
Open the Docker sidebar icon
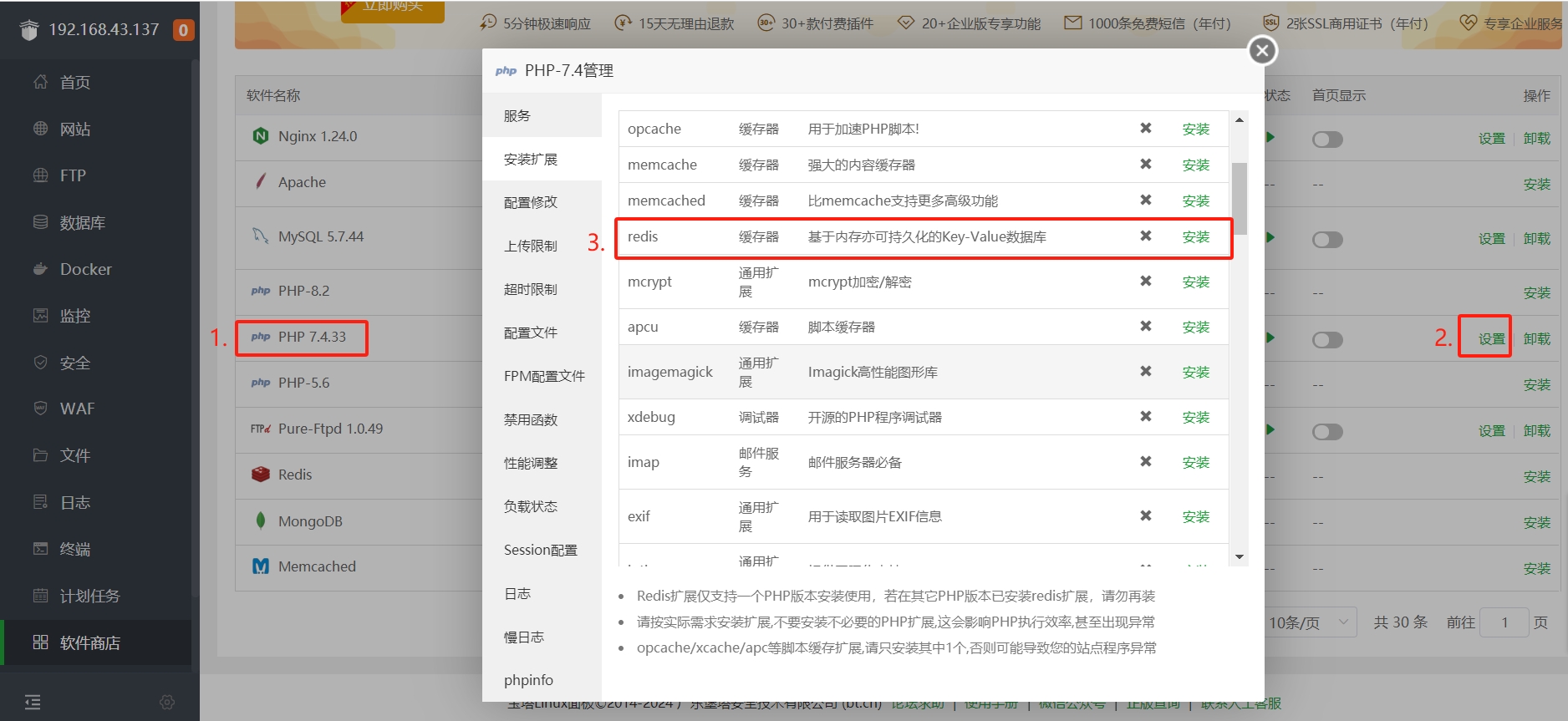click(x=40, y=269)
